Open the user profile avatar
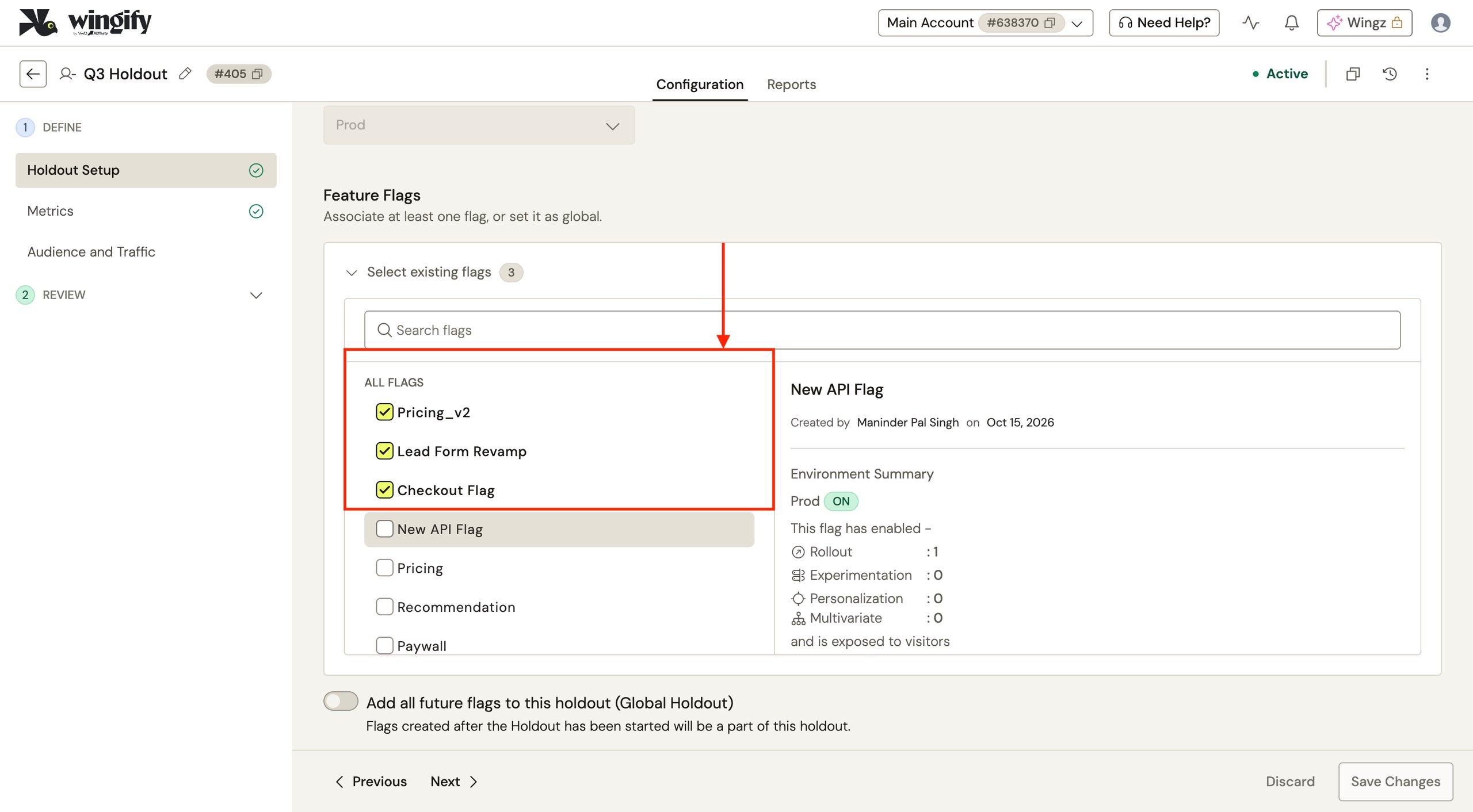 [x=1441, y=23]
